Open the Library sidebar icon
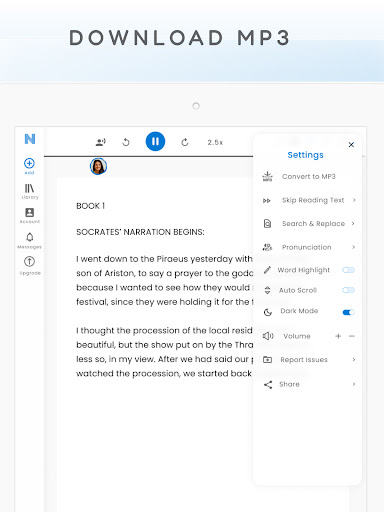Viewport: 384px width, 512px height. 29,188
